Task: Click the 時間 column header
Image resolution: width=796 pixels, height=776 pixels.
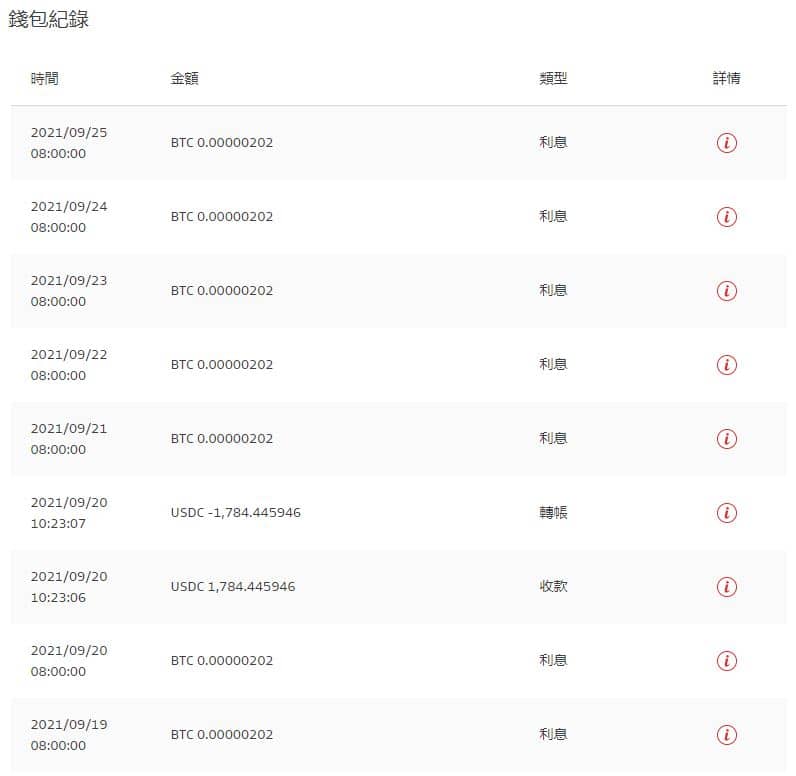Action: point(45,78)
